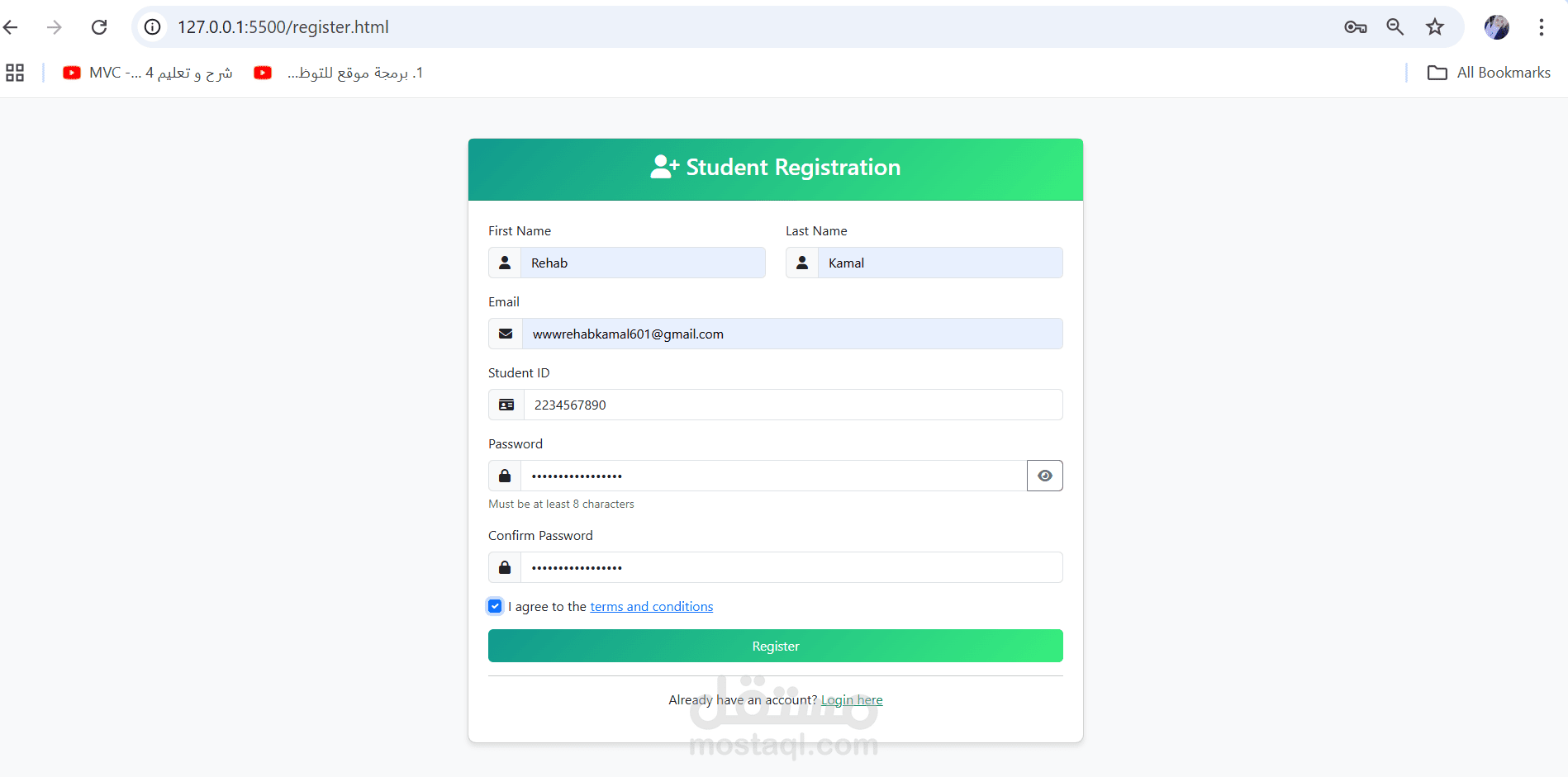The height and width of the screenshot is (777, 1568).
Task: Click the browser back arrow
Action: coord(11,27)
